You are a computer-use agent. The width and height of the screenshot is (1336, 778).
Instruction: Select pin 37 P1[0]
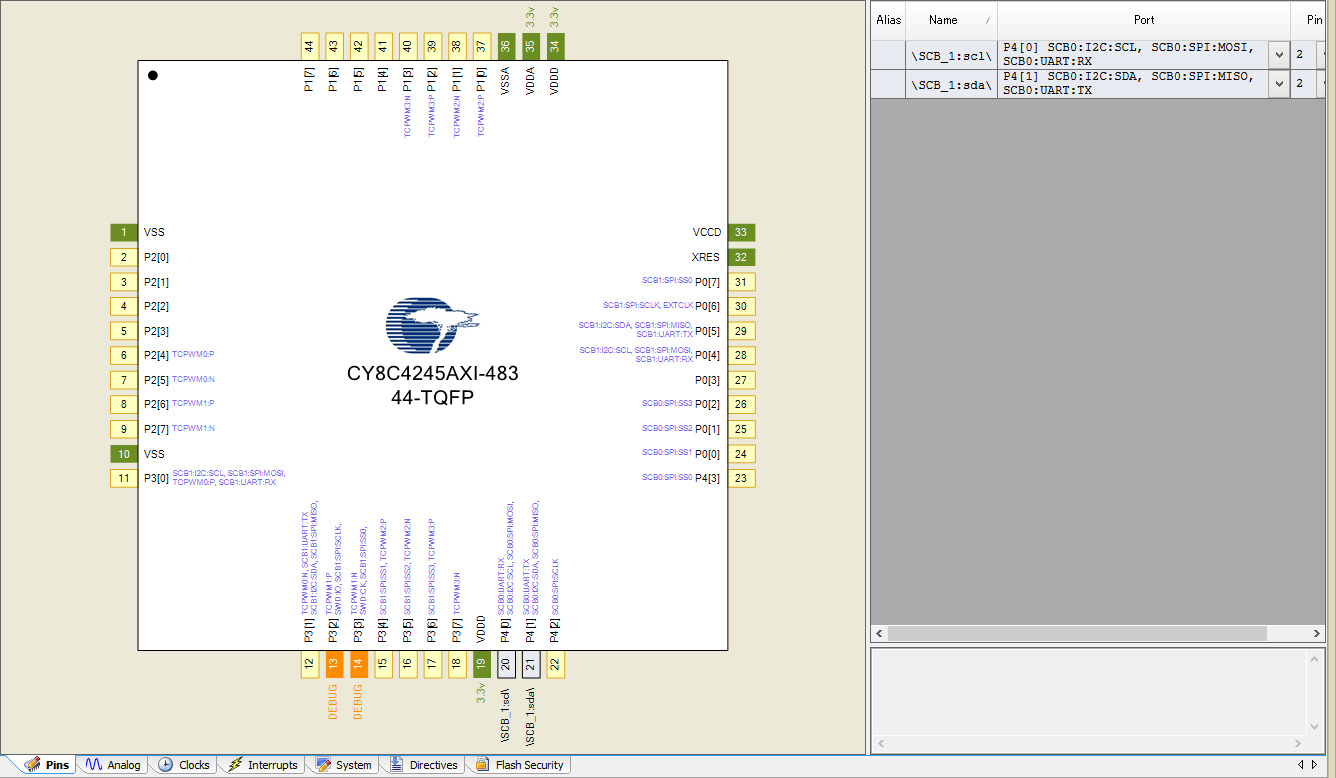coord(482,46)
